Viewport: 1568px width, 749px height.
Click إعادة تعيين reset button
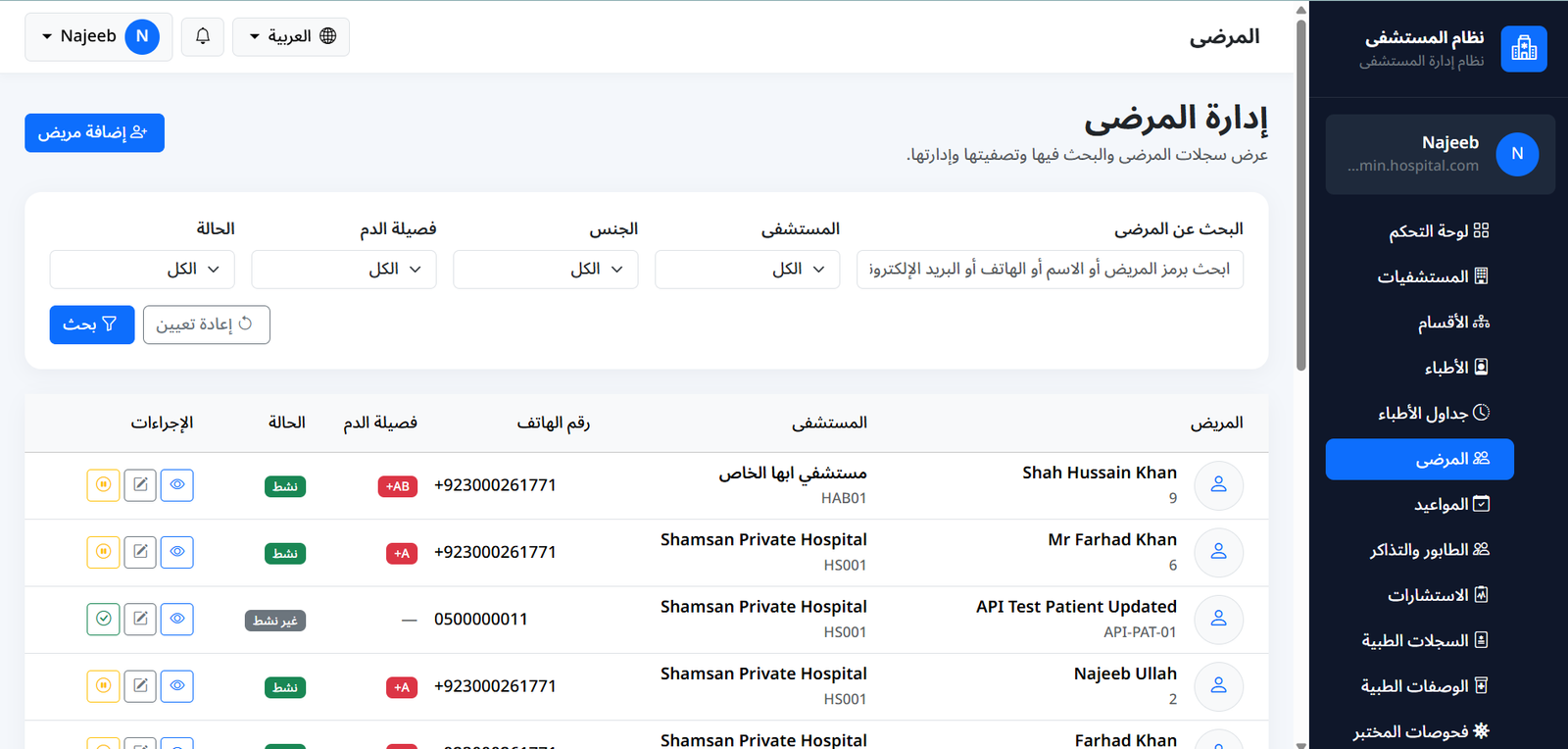[x=206, y=325]
